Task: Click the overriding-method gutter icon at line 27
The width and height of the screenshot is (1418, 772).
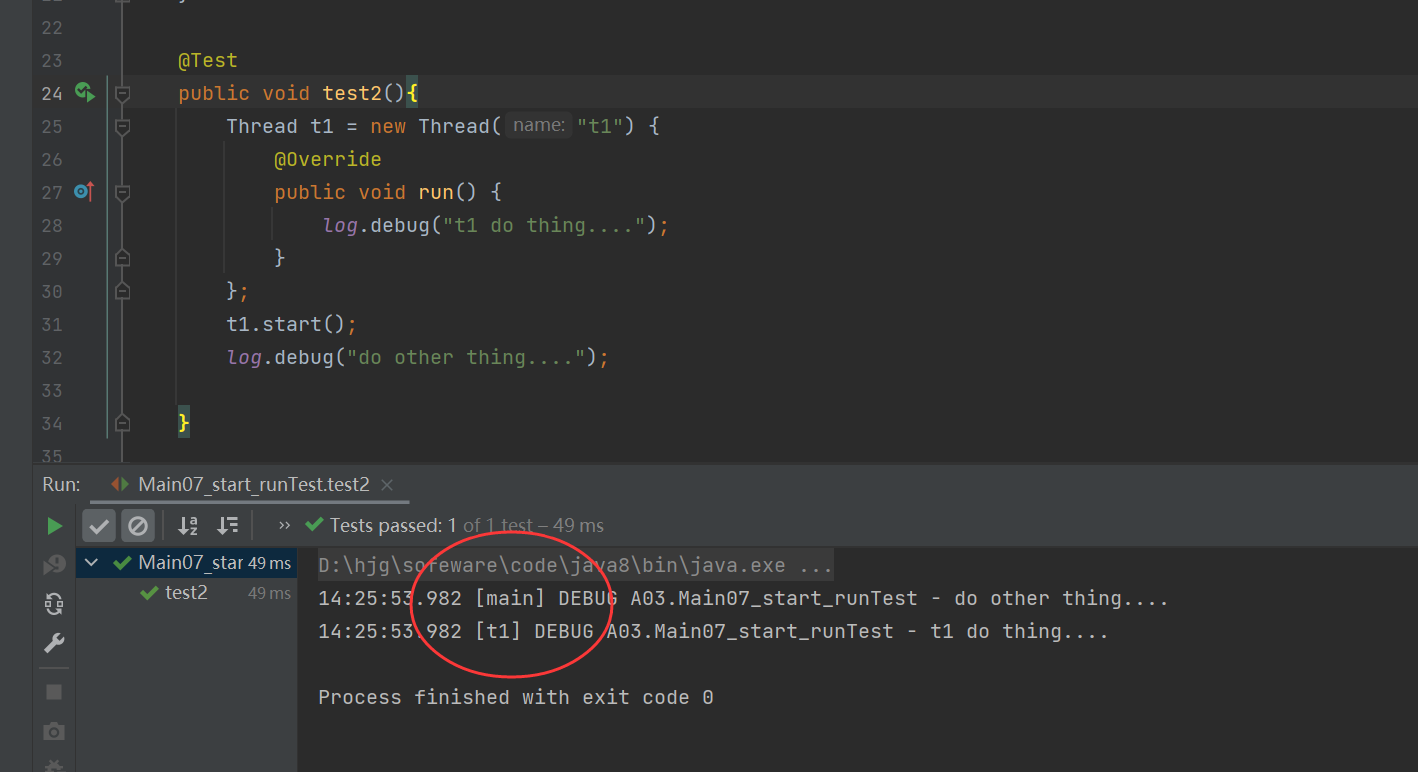Action: (84, 191)
